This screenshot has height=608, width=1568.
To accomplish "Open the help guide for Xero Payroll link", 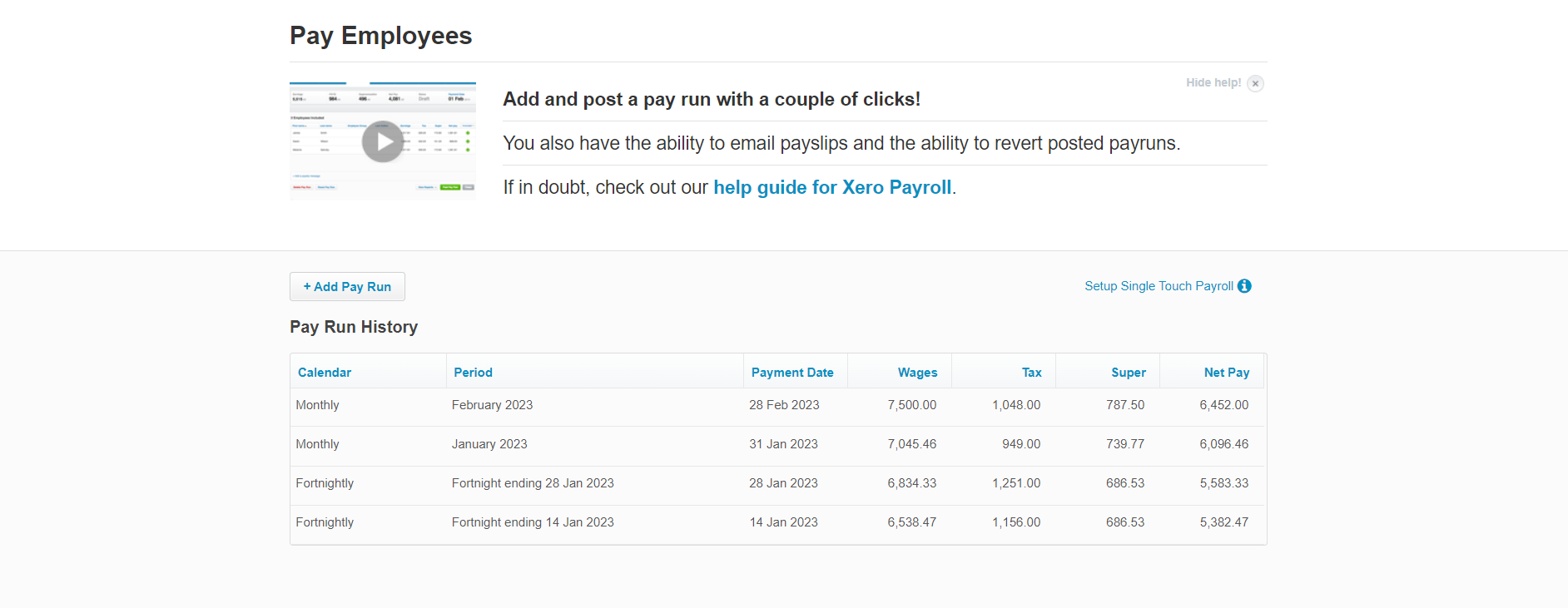I will [831, 188].
